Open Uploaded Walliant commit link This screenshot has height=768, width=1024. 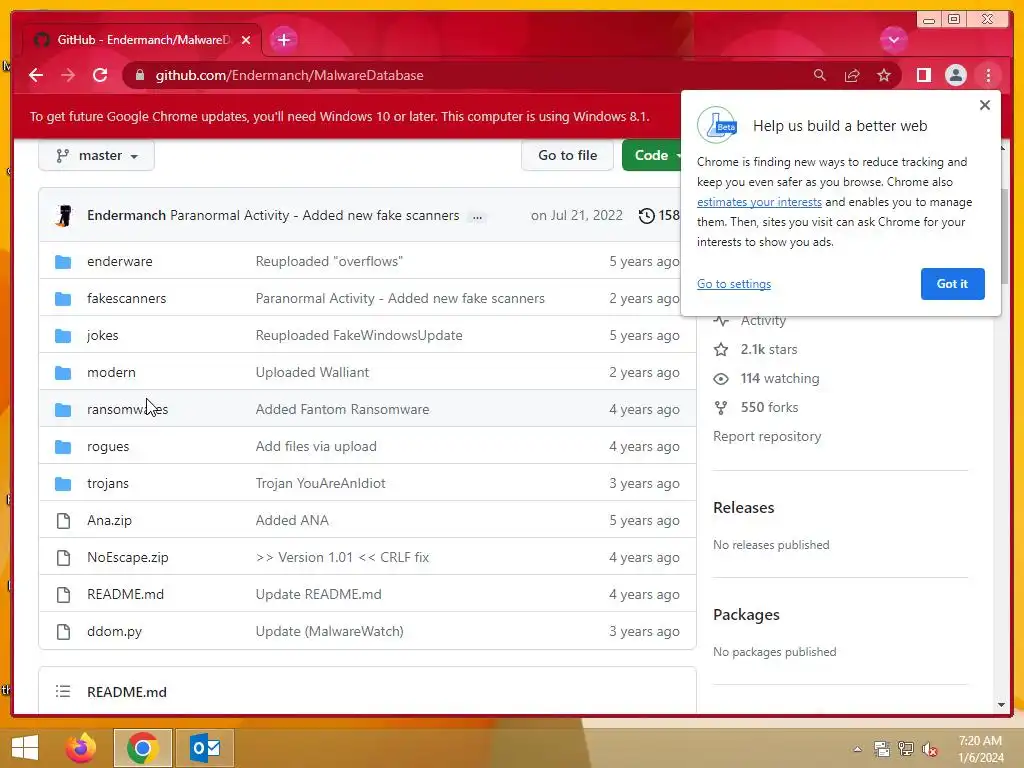(x=312, y=372)
